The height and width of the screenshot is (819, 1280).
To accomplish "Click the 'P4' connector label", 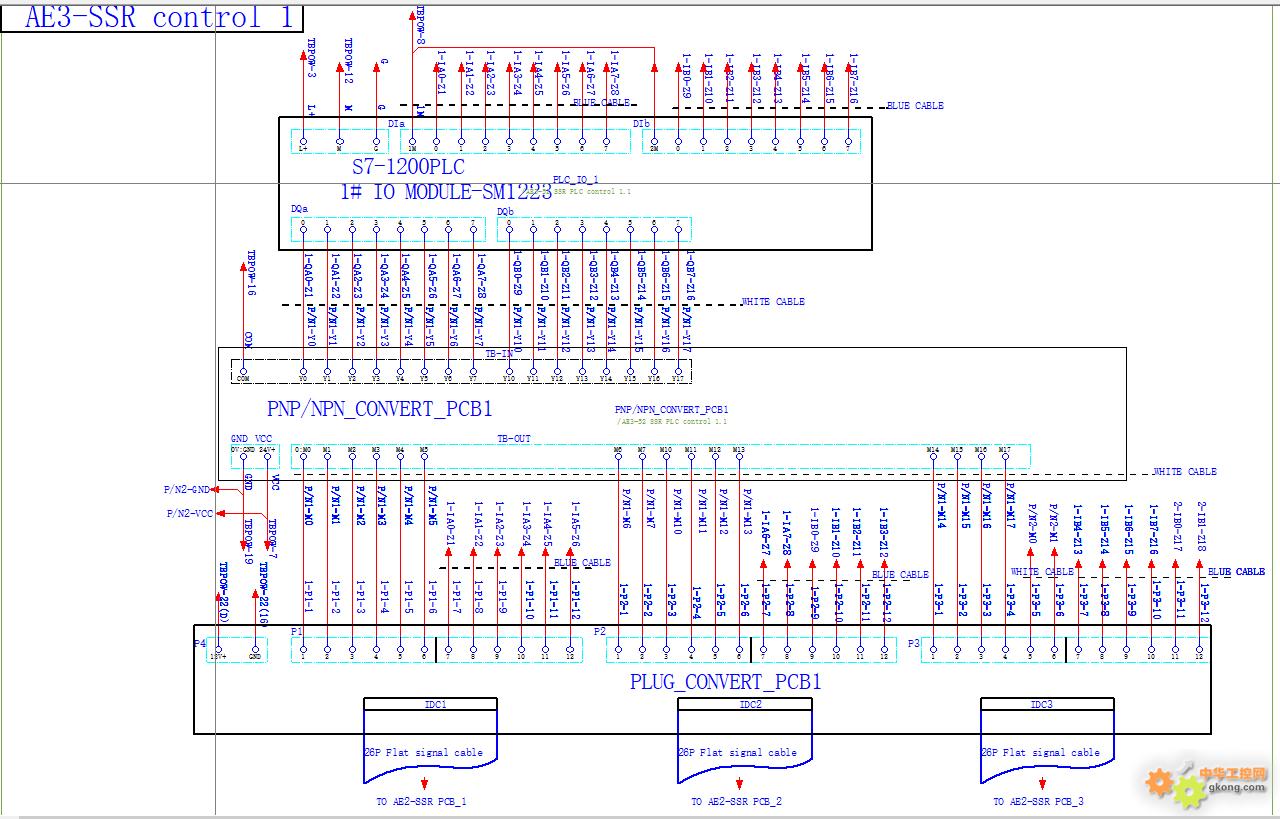I will [x=199, y=643].
